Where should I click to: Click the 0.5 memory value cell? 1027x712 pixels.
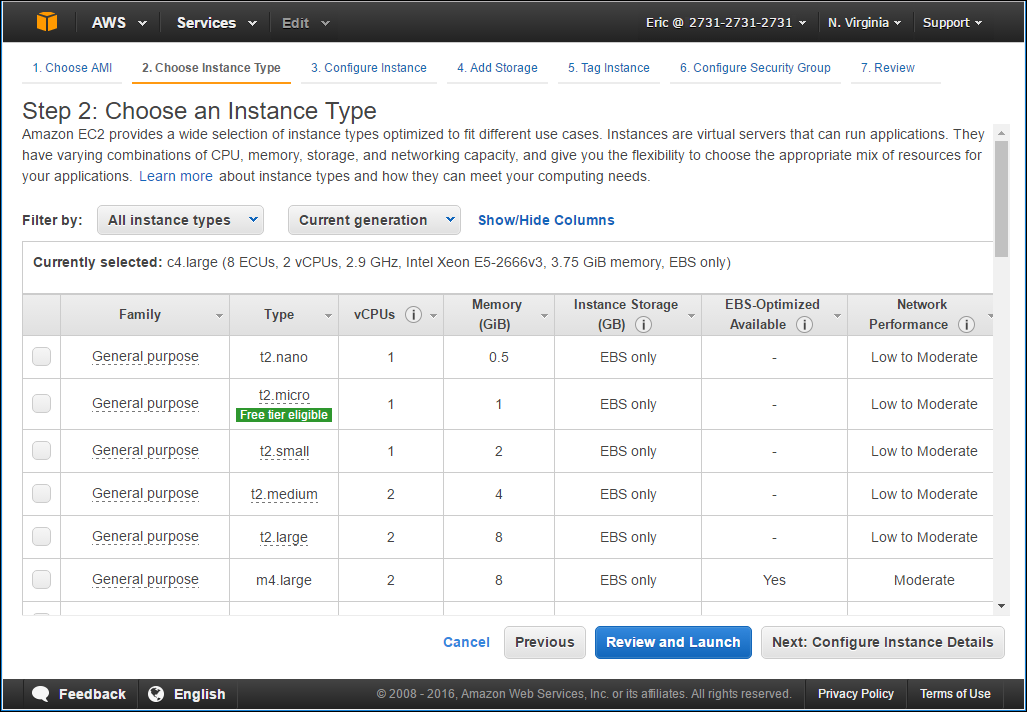(498, 358)
